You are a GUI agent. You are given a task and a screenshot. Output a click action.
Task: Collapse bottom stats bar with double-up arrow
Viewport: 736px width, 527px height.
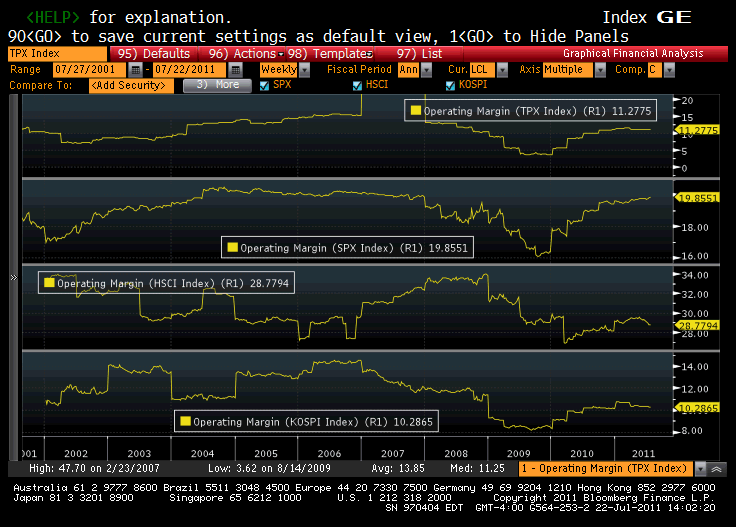pos(716,468)
